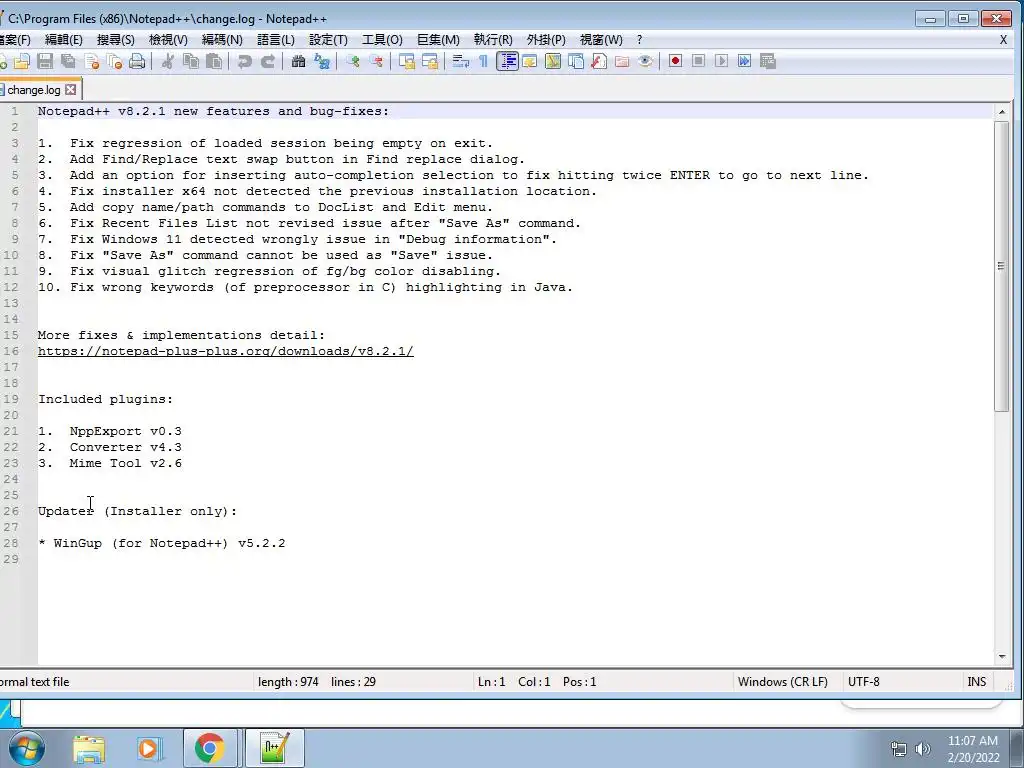Click the vertical scrollbar down arrow

point(1002,656)
